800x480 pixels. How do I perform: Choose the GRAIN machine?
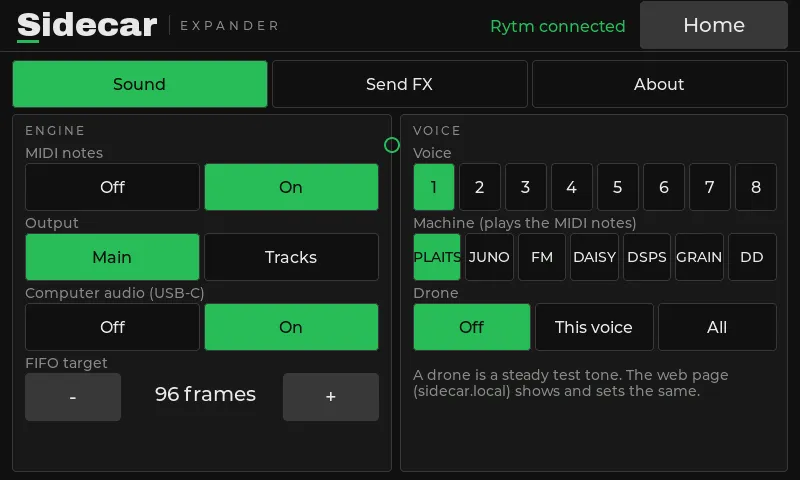[699, 257]
